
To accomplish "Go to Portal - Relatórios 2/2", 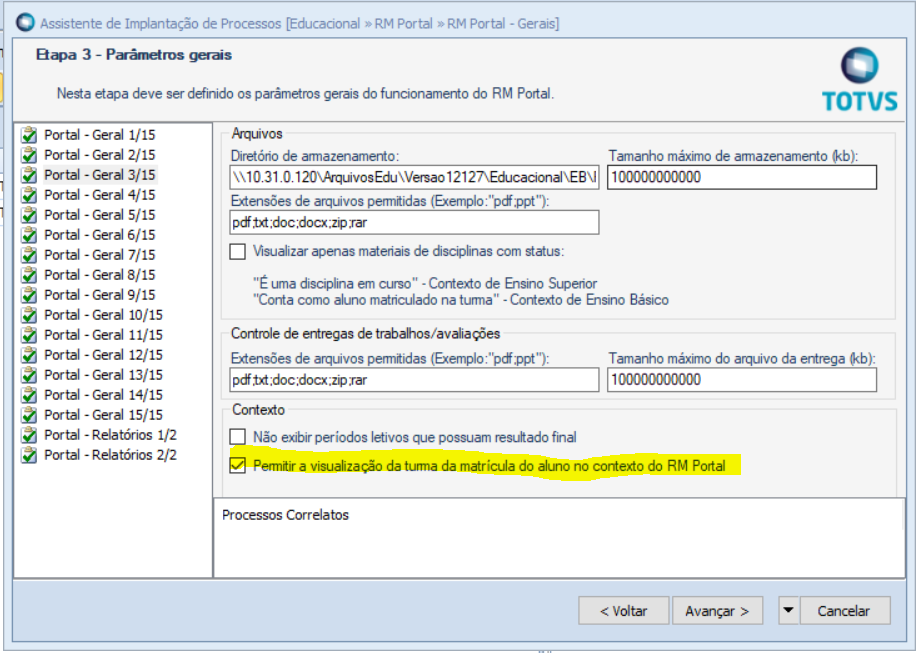I will [110, 455].
